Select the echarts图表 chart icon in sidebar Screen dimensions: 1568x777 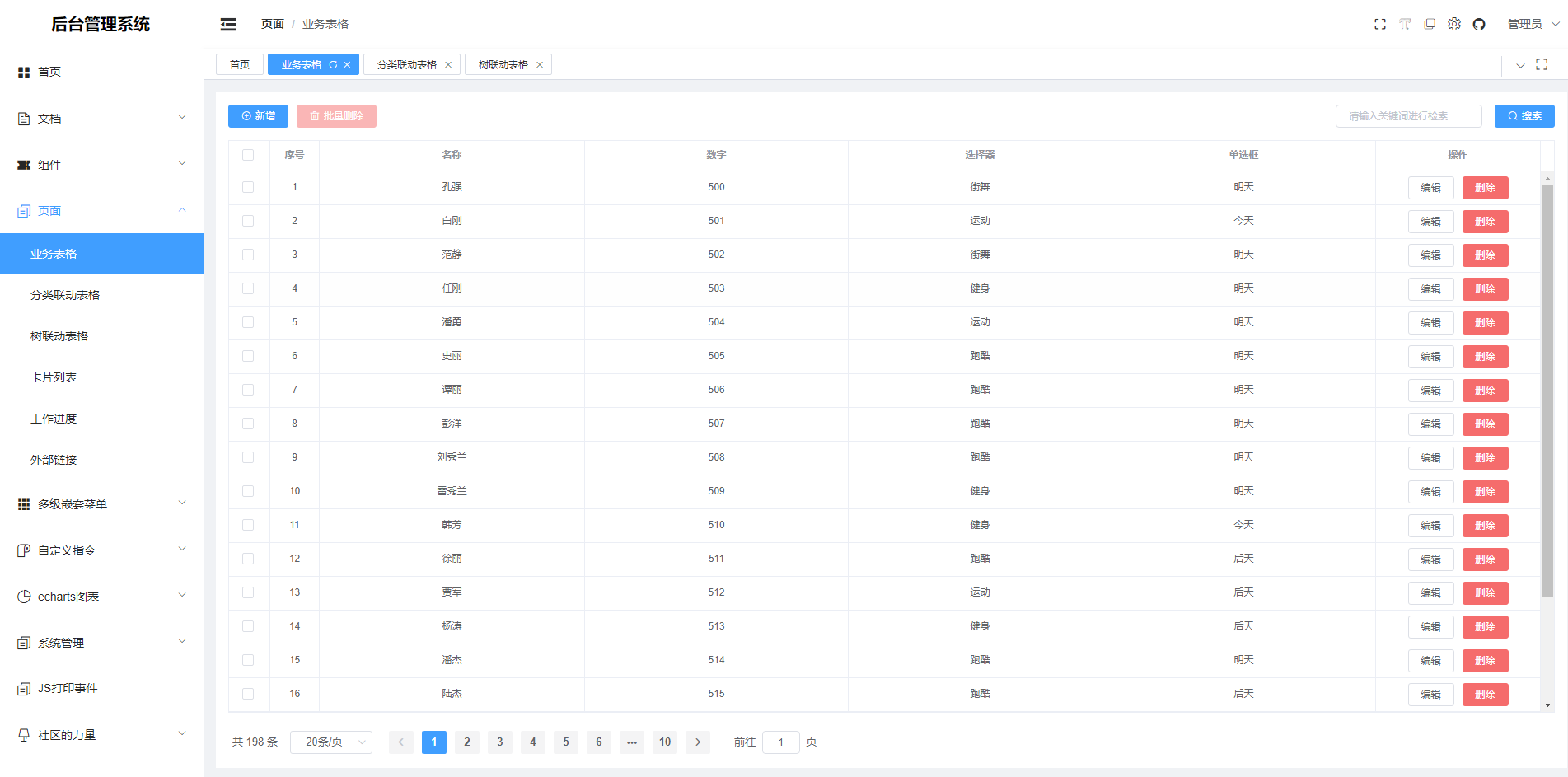pos(24,596)
